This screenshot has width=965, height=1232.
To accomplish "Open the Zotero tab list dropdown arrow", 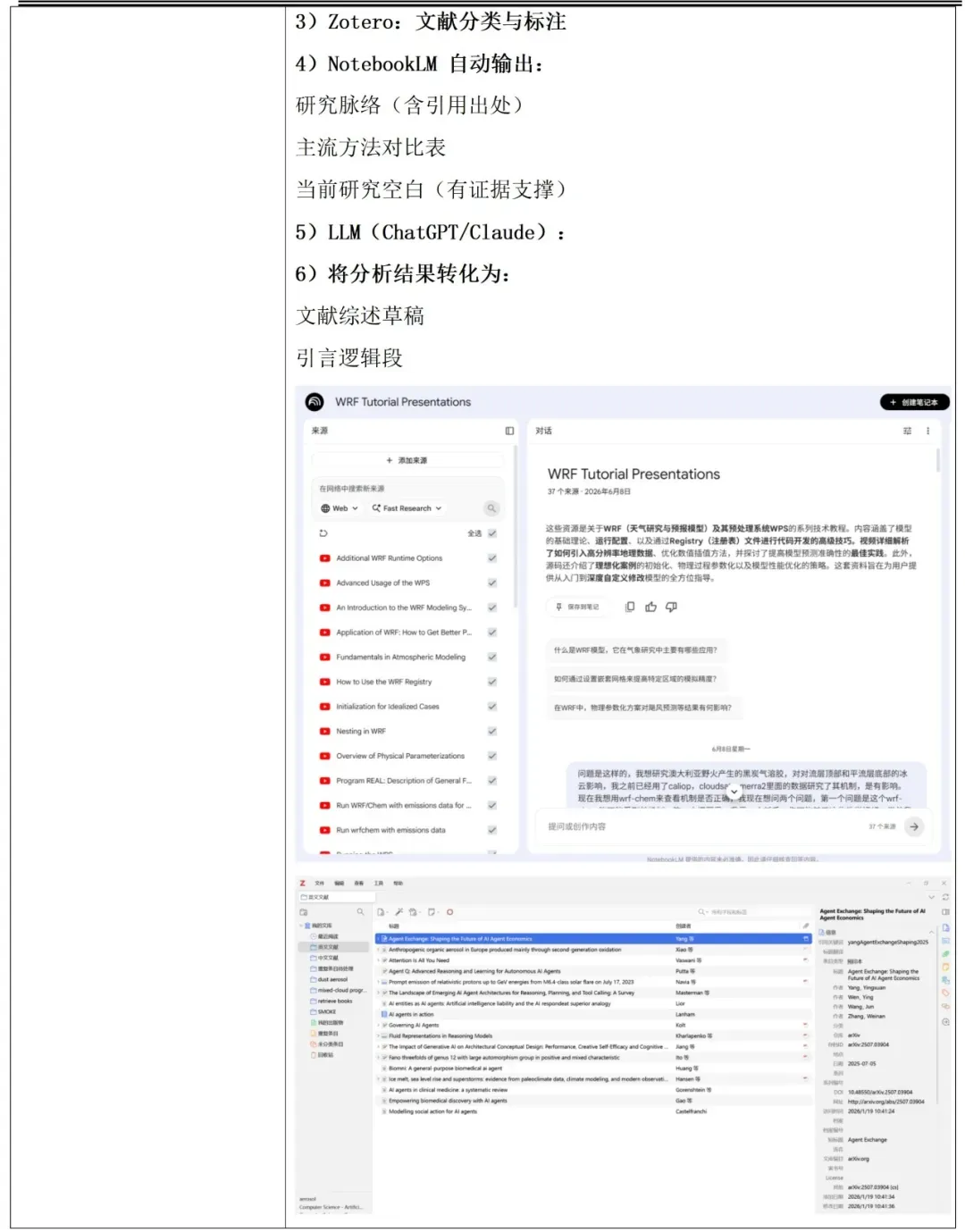I will pyautogui.click(x=931, y=897).
